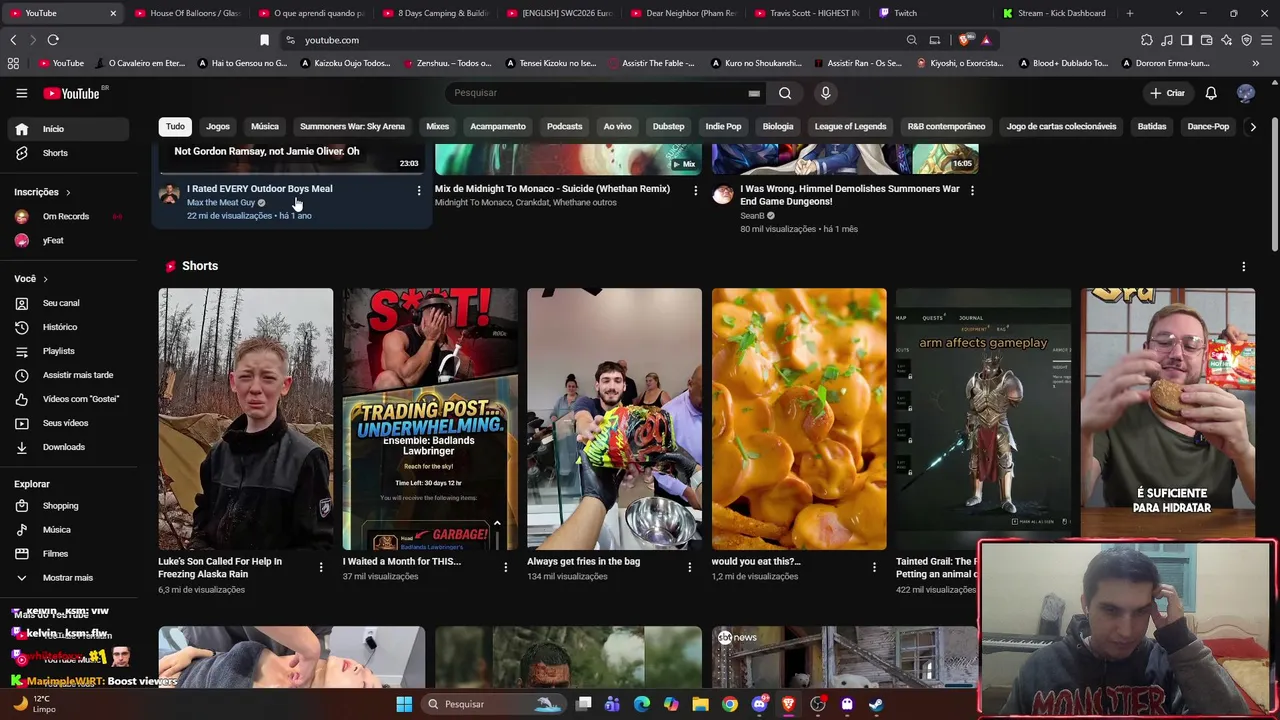Open more options for the Shorts section

(1244, 267)
